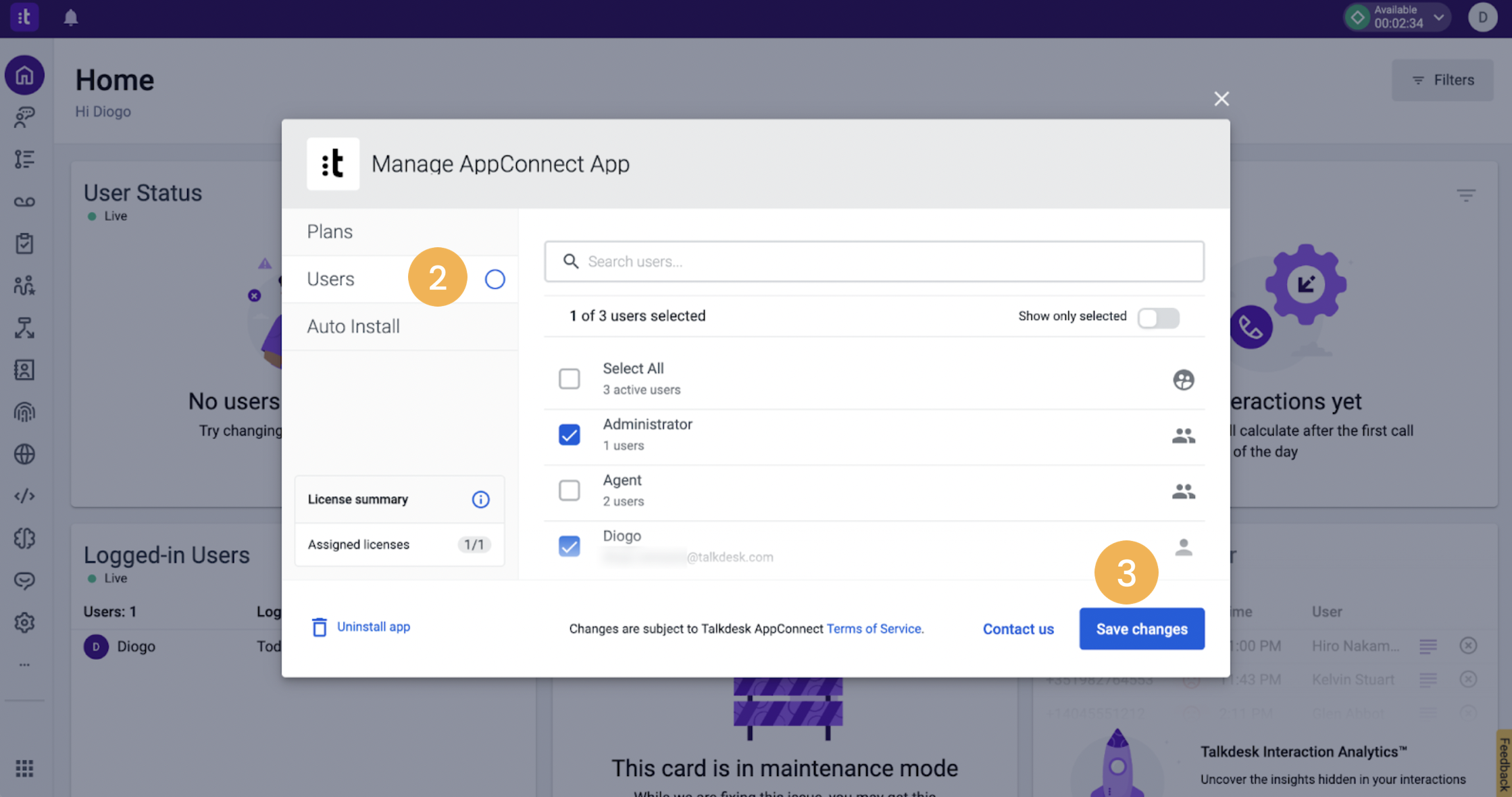Click the Uninstall app link
The image size is (1512, 797).
[x=374, y=627]
